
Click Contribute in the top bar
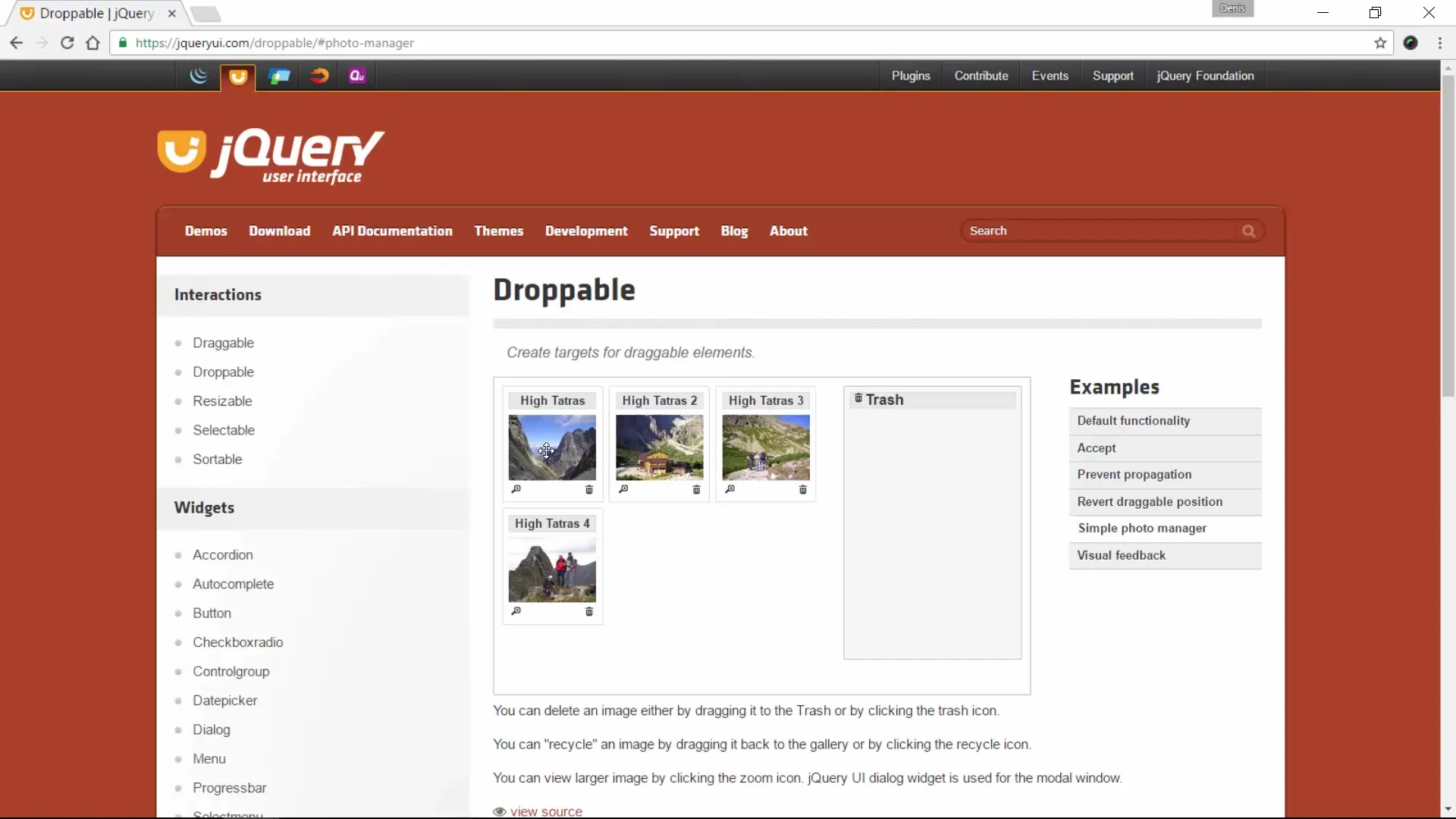[x=981, y=76]
